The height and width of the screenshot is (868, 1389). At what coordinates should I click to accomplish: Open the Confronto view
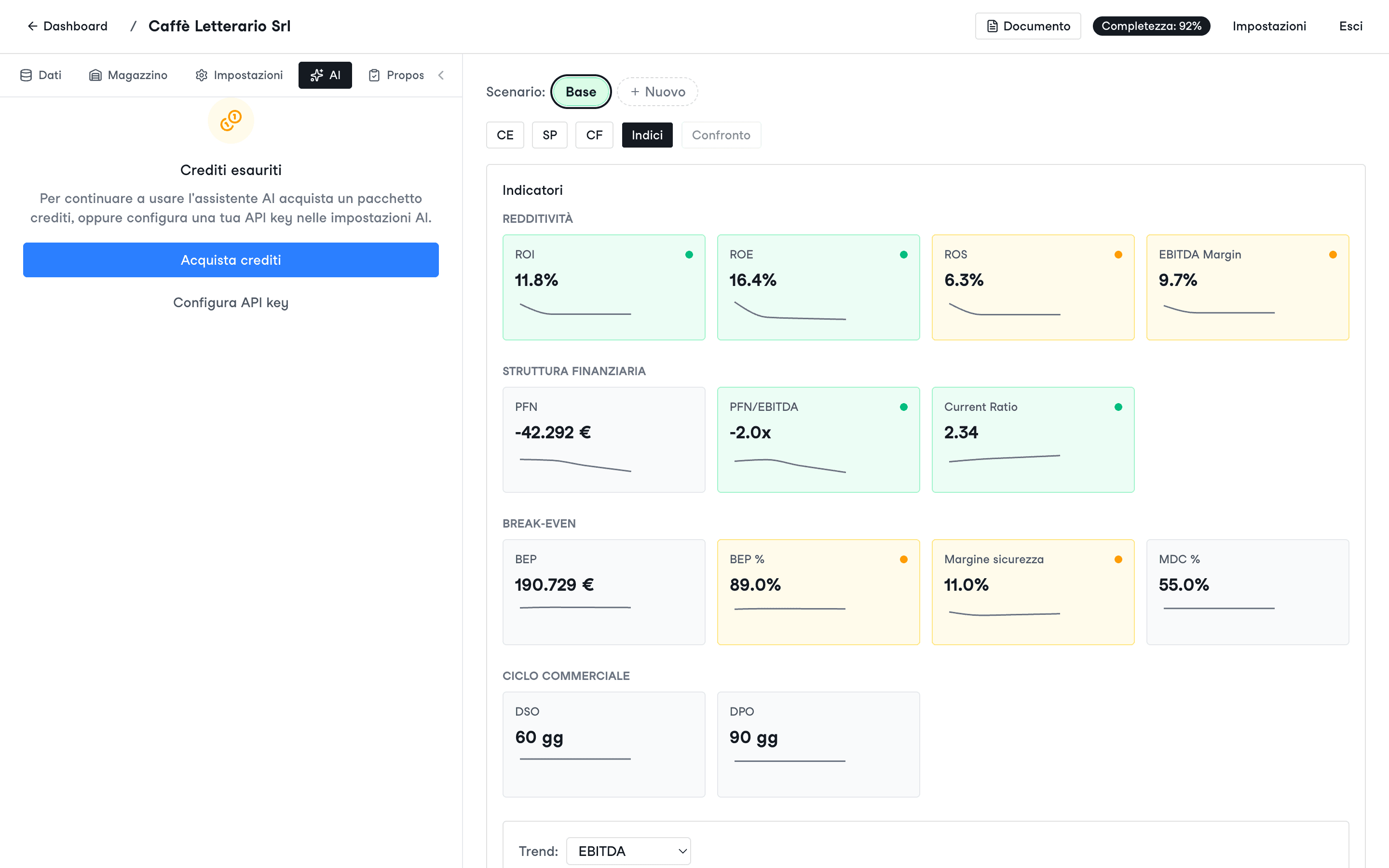click(721, 135)
